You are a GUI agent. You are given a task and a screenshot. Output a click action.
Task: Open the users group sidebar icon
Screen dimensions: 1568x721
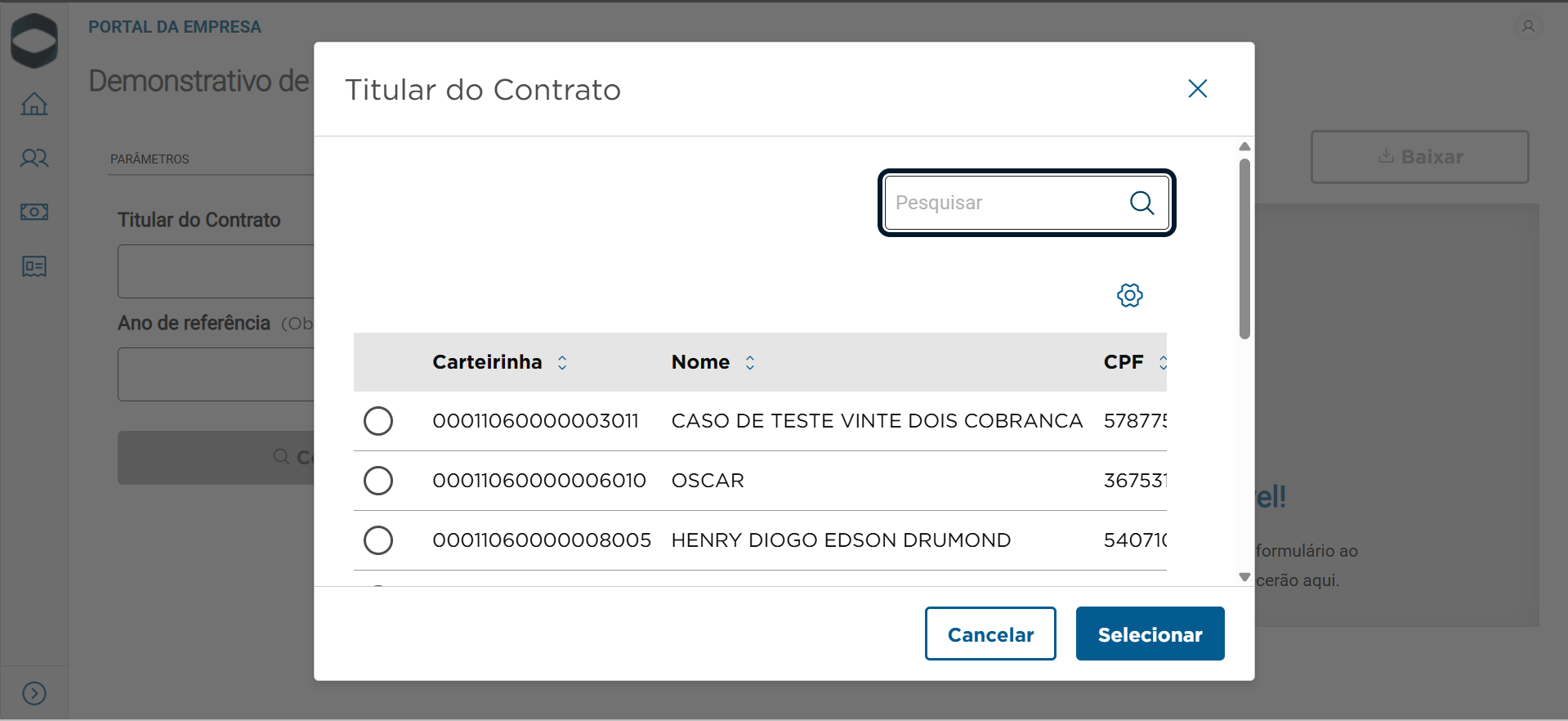tap(34, 158)
